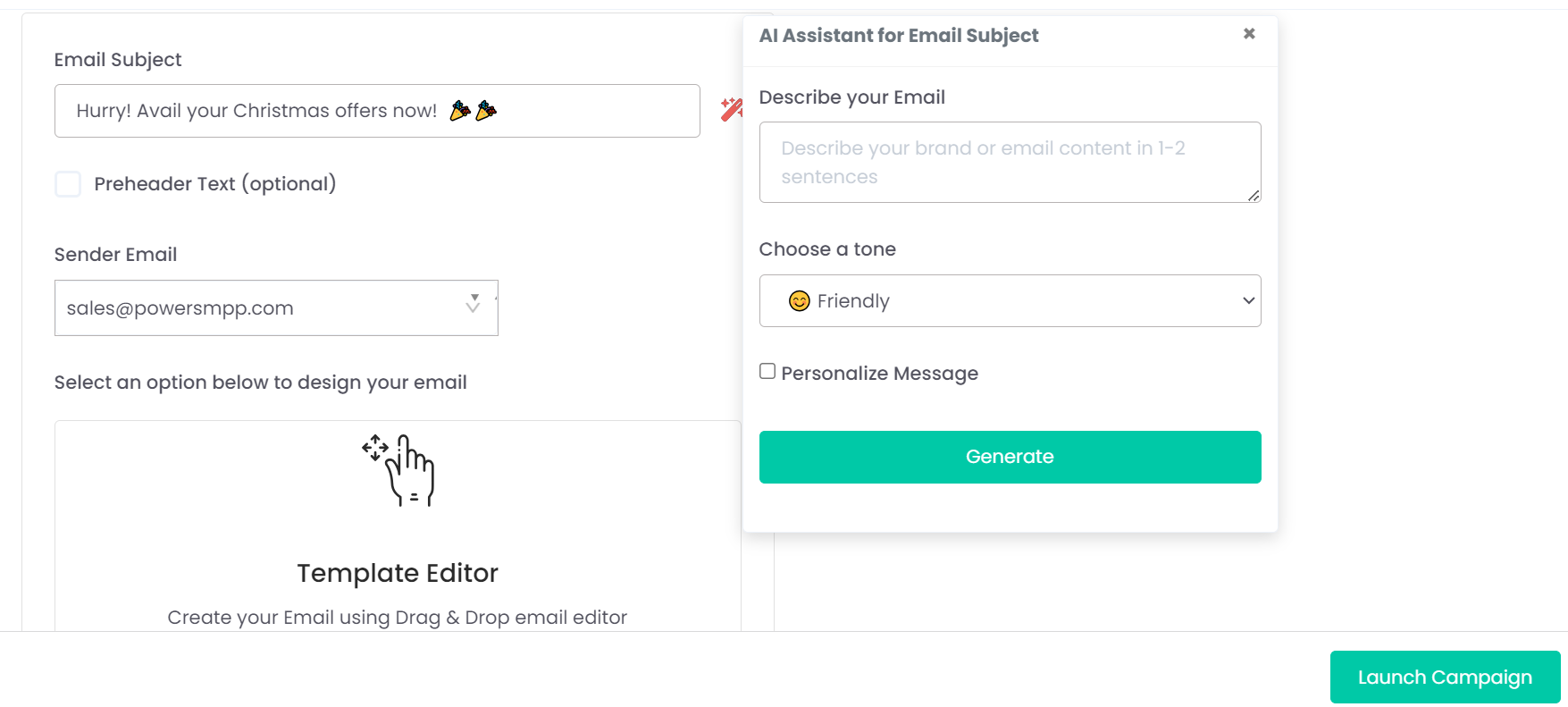Check the Personalize Message box
The height and width of the screenshot is (707, 1568).
(767, 371)
